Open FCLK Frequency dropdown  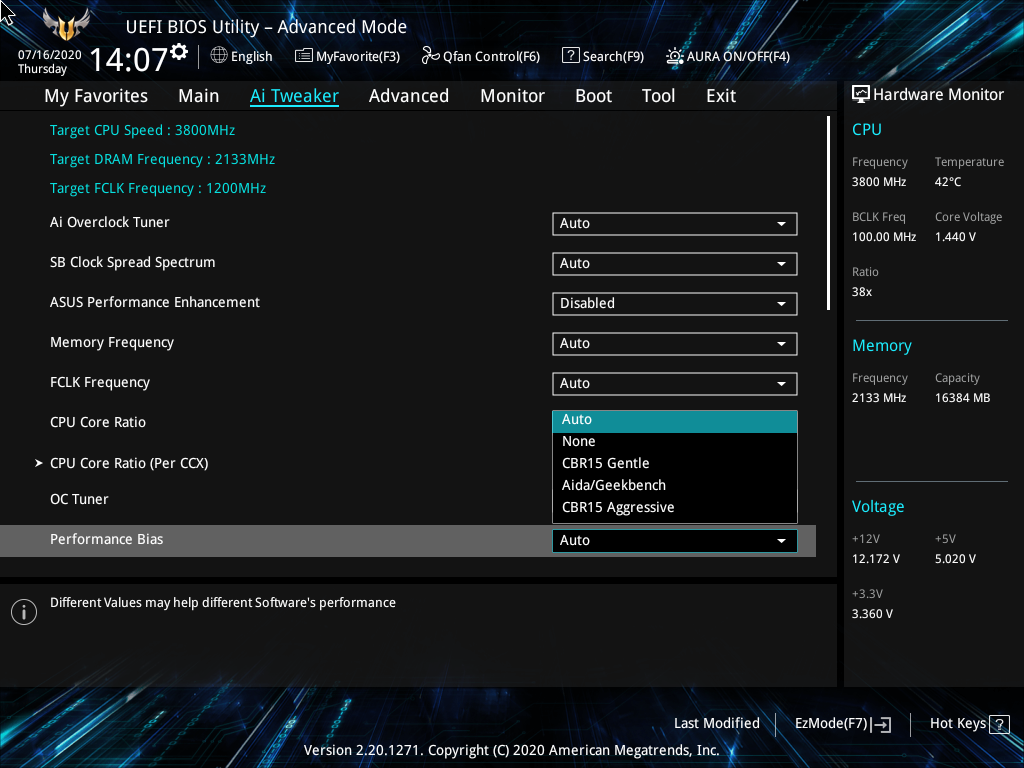pyautogui.click(x=675, y=383)
